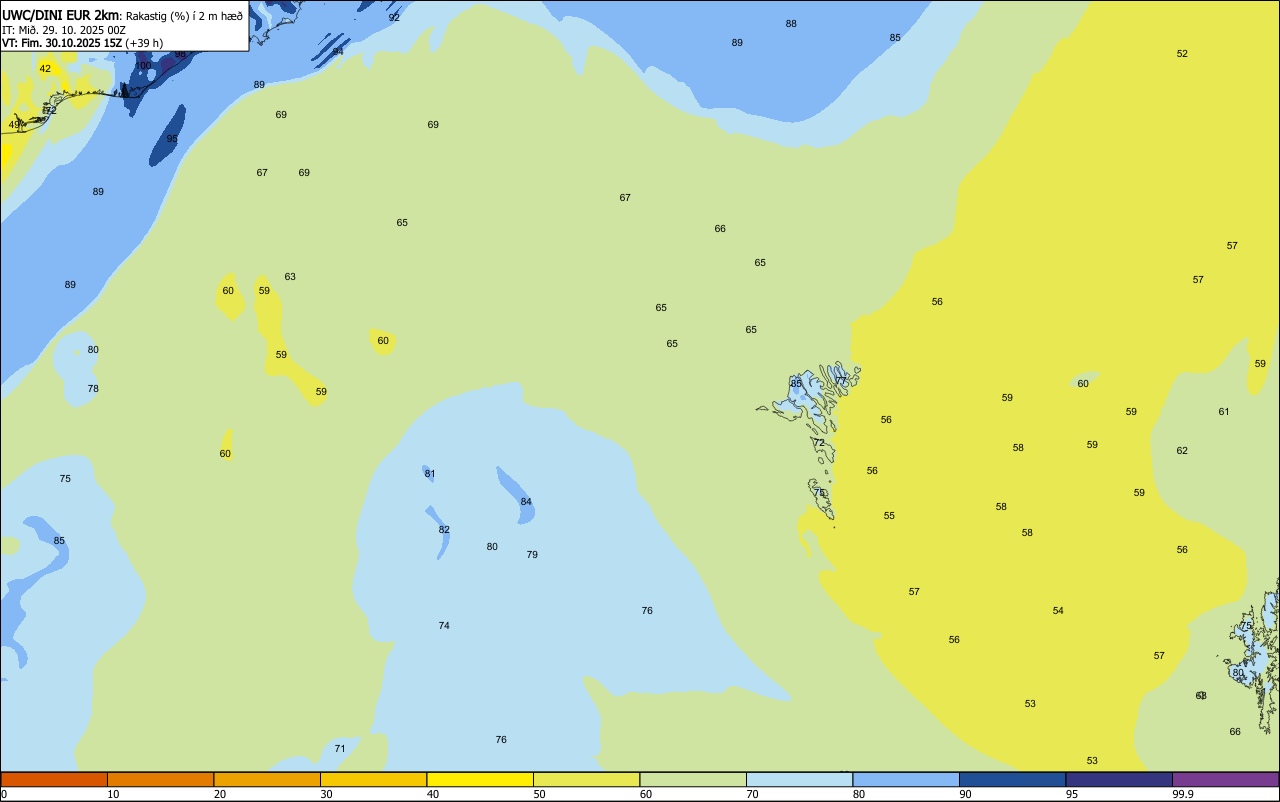This screenshot has height=802, width=1280.
Task: Click the 60–70 light green legend swatch
Action: tap(693, 779)
